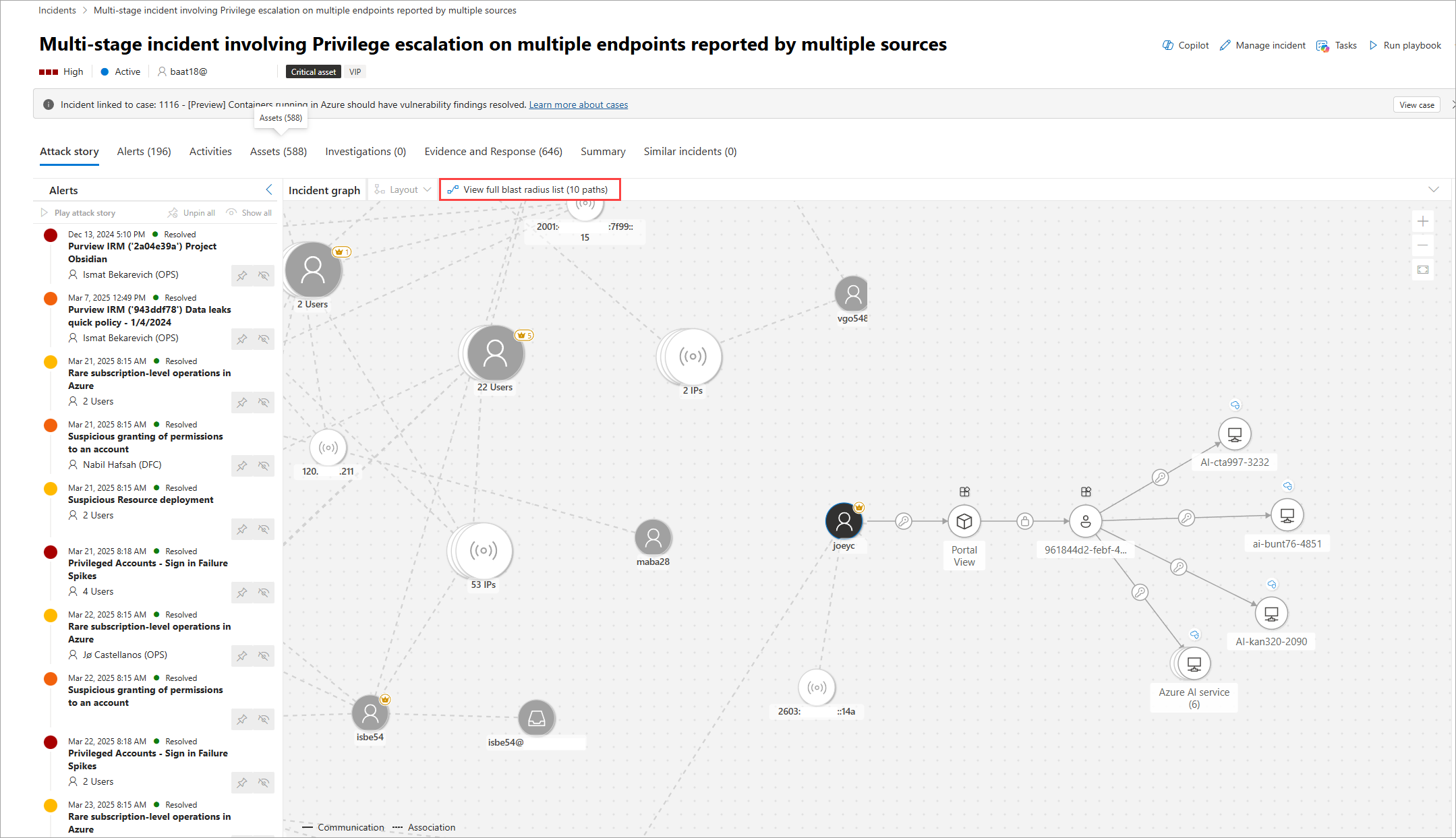Click the isbe54@ mailbox node
Image resolution: width=1456 pixels, height=838 pixels.
[536, 718]
